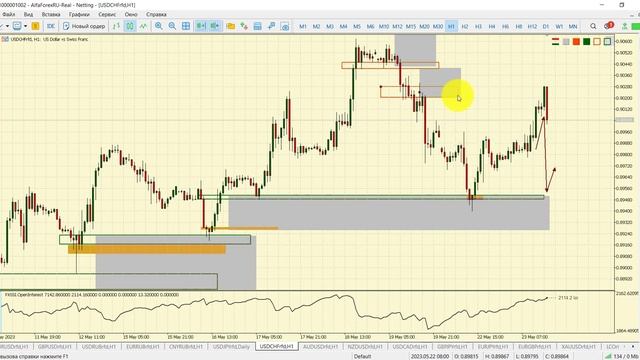Switch to the EURRUB H1 chart tab
The height and width of the screenshot is (360, 640).
[x=142, y=347]
